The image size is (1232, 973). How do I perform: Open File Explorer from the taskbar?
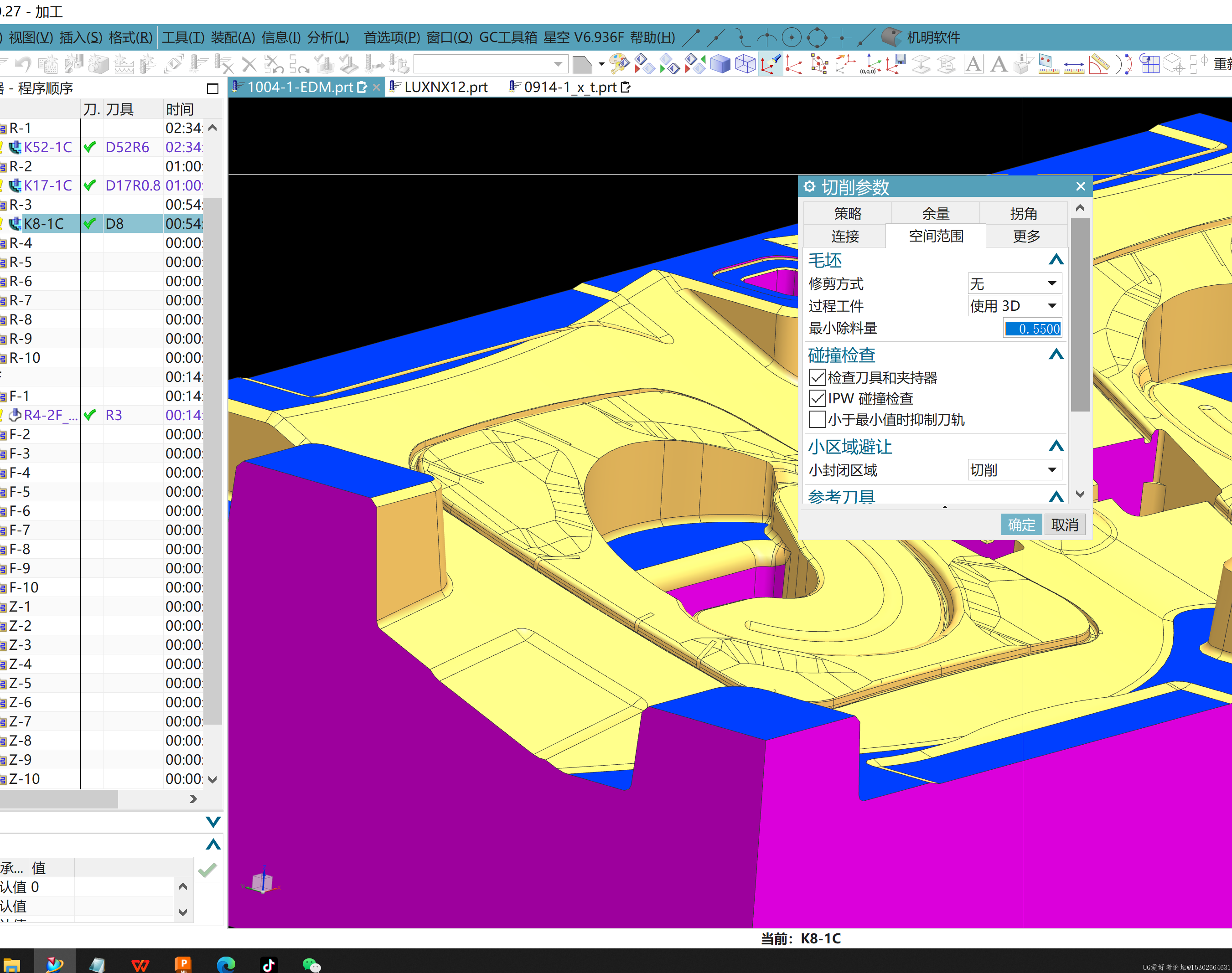click(x=11, y=963)
